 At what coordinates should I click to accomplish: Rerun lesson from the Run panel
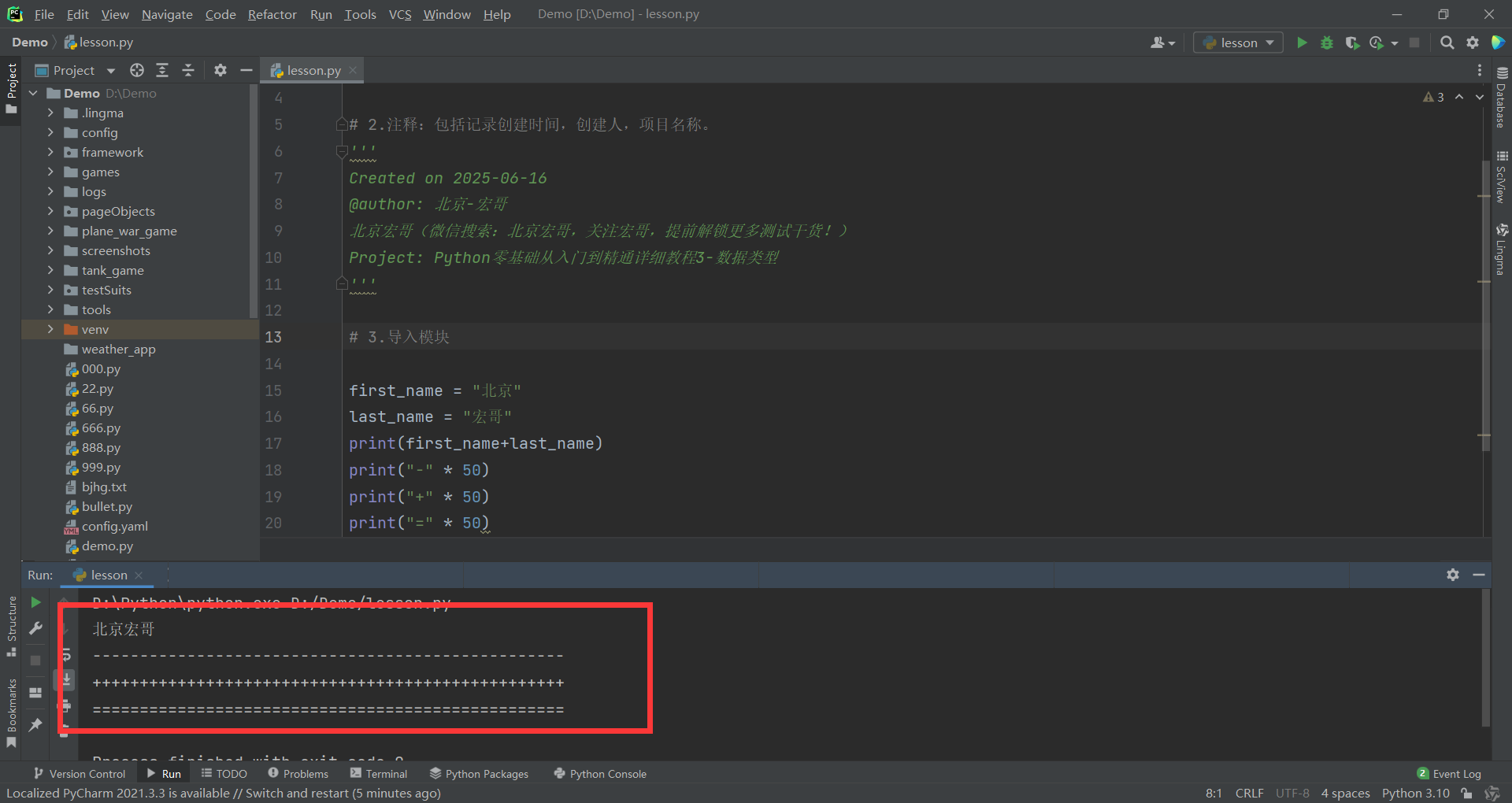click(35, 602)
